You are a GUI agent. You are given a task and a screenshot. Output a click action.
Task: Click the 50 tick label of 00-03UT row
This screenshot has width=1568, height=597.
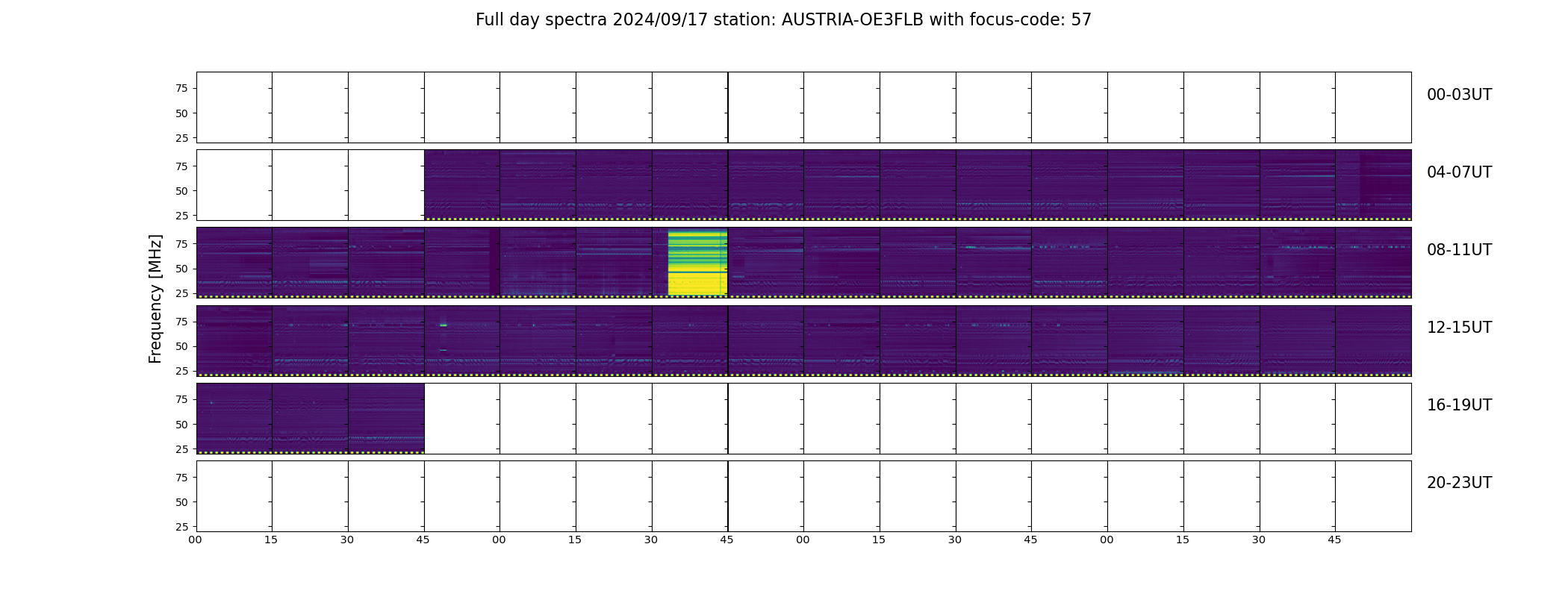click(181, 113)
